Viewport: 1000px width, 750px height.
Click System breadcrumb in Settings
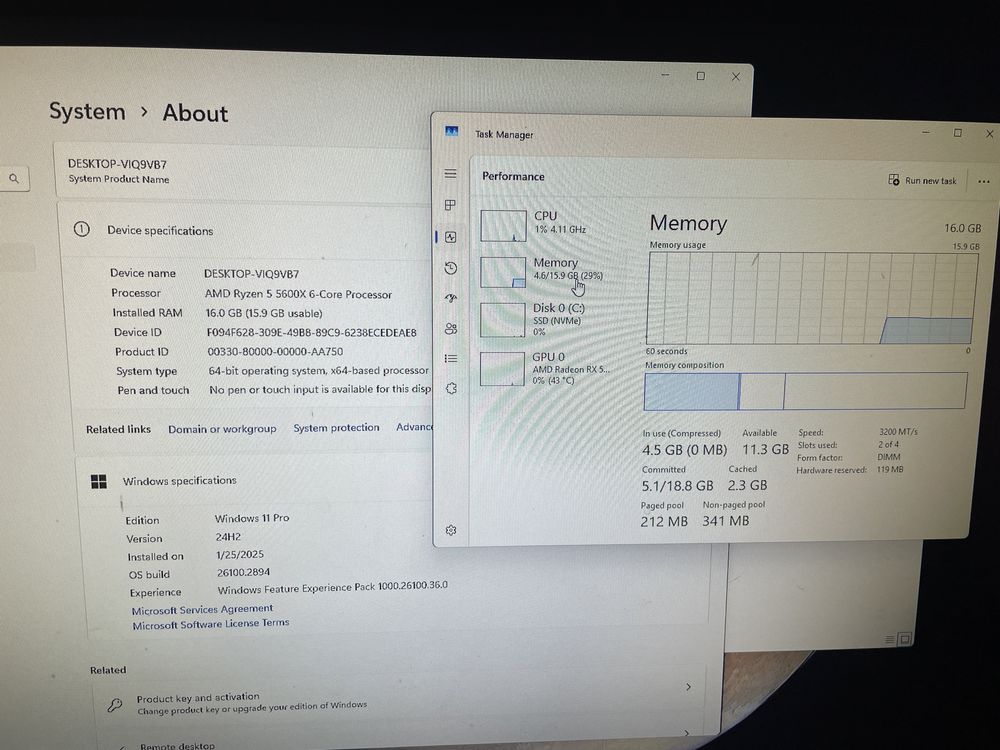(87, 112)
